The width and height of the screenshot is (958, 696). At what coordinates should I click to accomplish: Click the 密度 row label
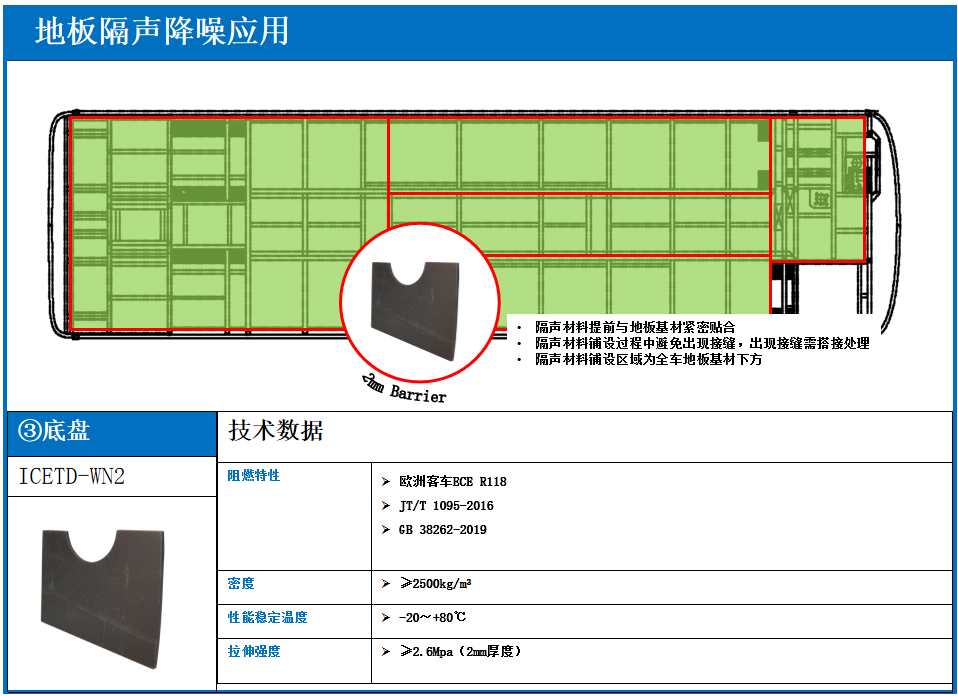click(241, 584)
